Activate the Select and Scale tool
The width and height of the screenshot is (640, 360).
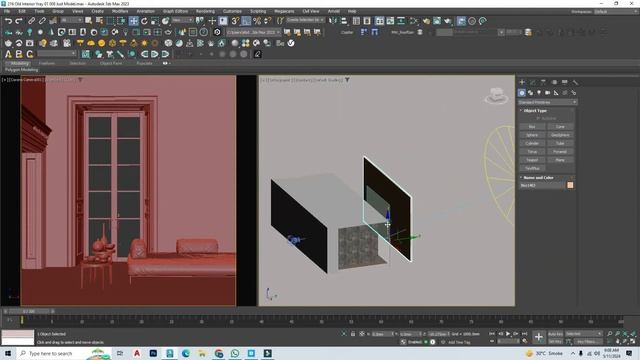point(155,21)
